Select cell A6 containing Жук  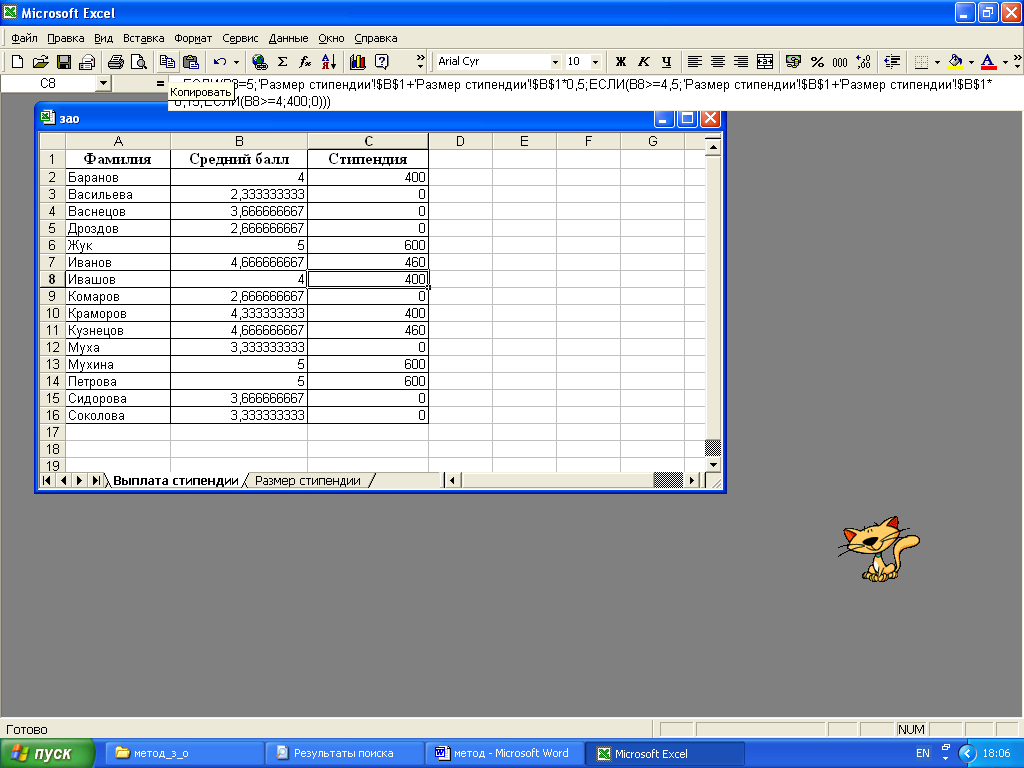click(x=118, y=246)
